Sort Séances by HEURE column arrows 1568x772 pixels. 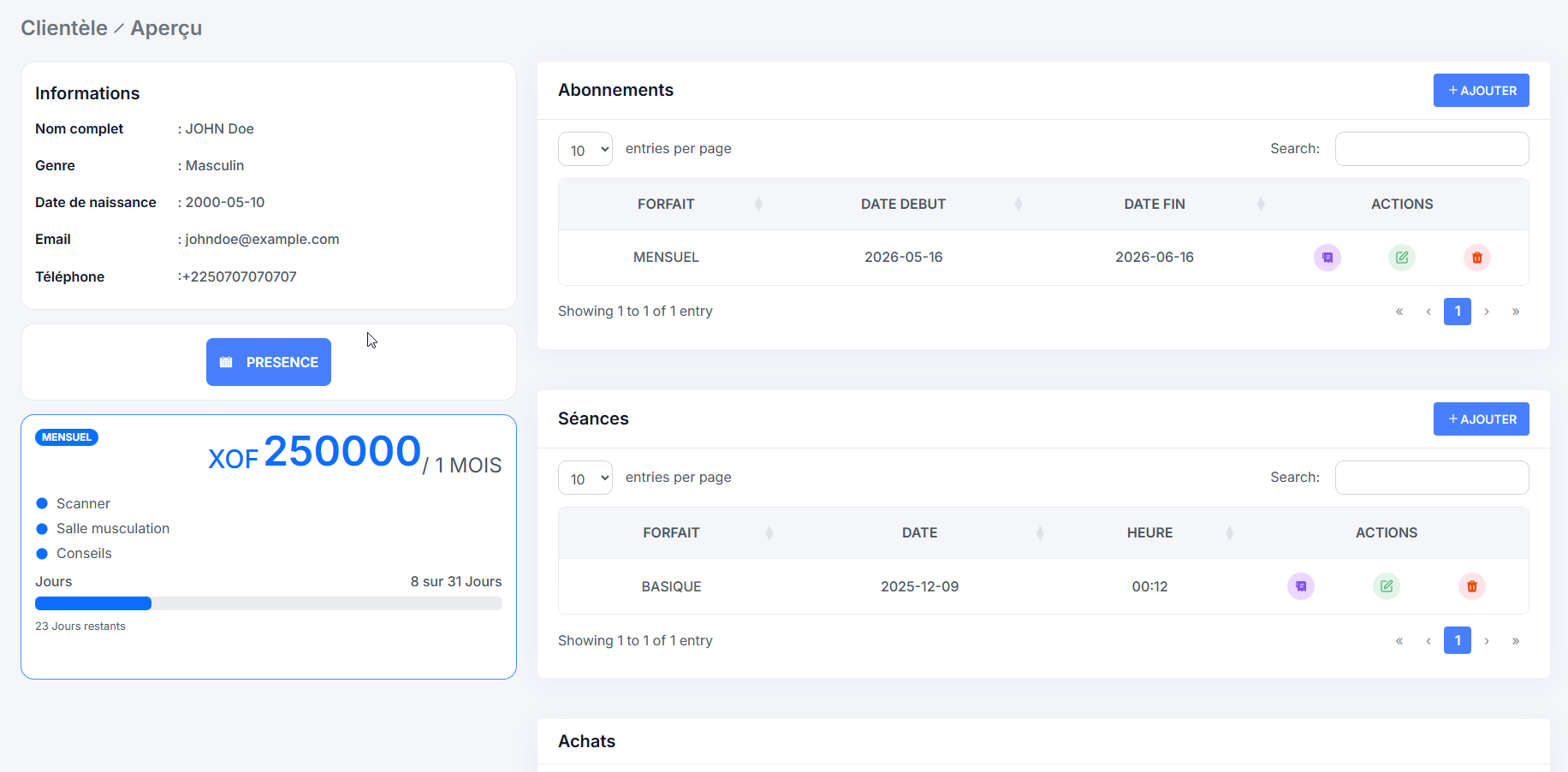click(x=1229, y=532)
